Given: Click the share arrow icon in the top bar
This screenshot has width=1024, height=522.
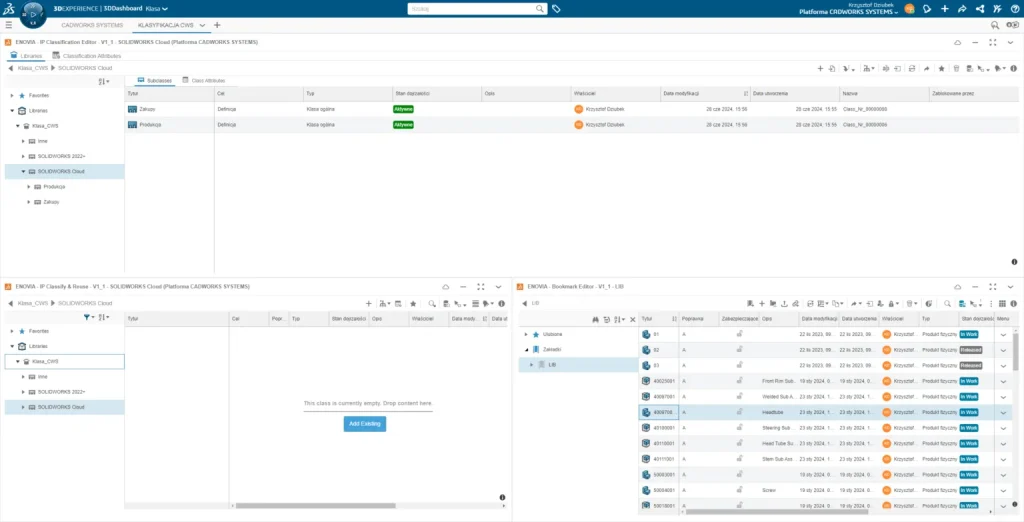Looking at the screenshot, I should [x=962, y=8].
